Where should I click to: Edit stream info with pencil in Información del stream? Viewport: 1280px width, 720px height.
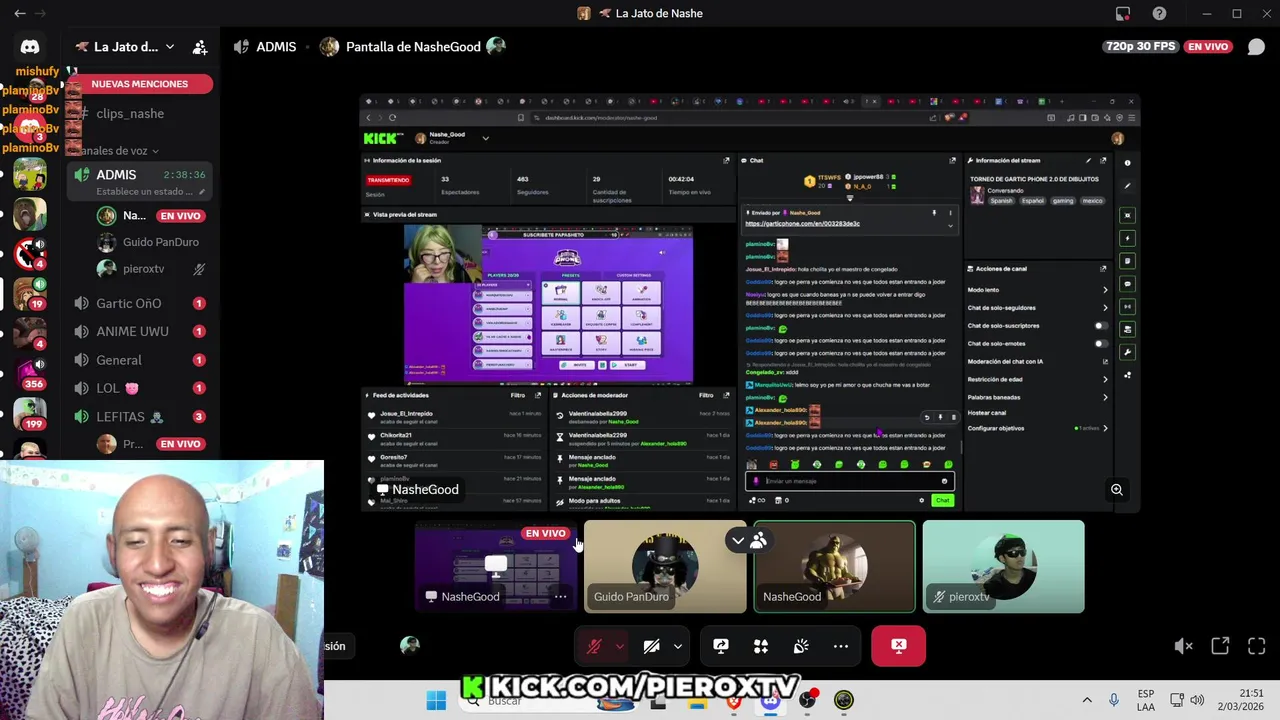(x=1088, y=160)
